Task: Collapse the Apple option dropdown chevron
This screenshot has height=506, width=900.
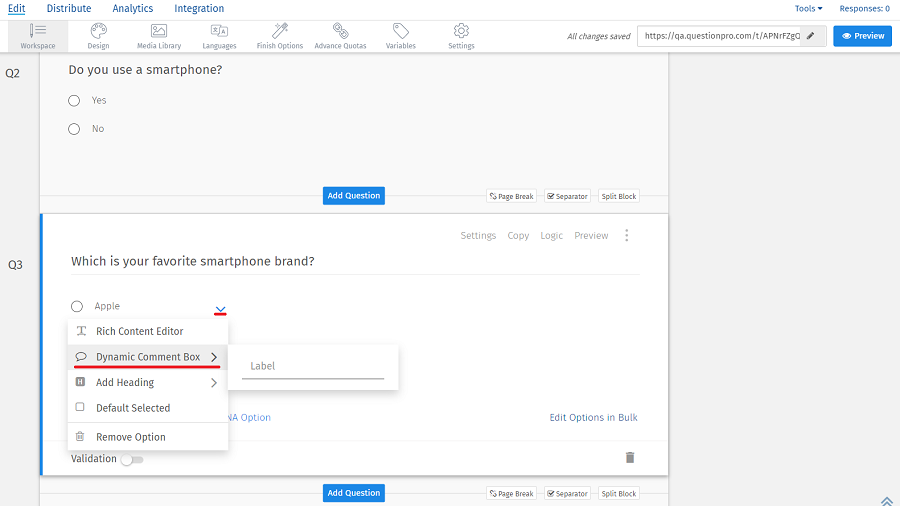Action: [x=220, y=309]
